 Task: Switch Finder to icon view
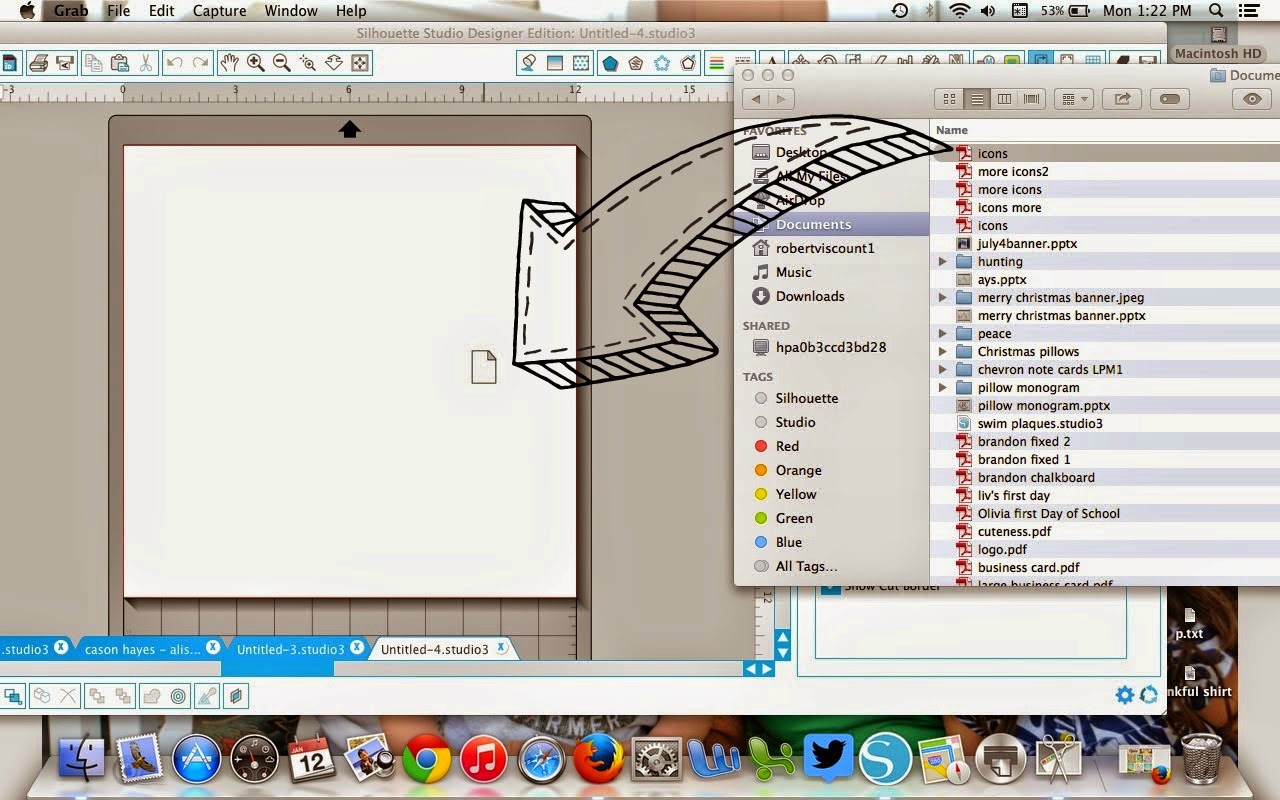click(950, 99)
